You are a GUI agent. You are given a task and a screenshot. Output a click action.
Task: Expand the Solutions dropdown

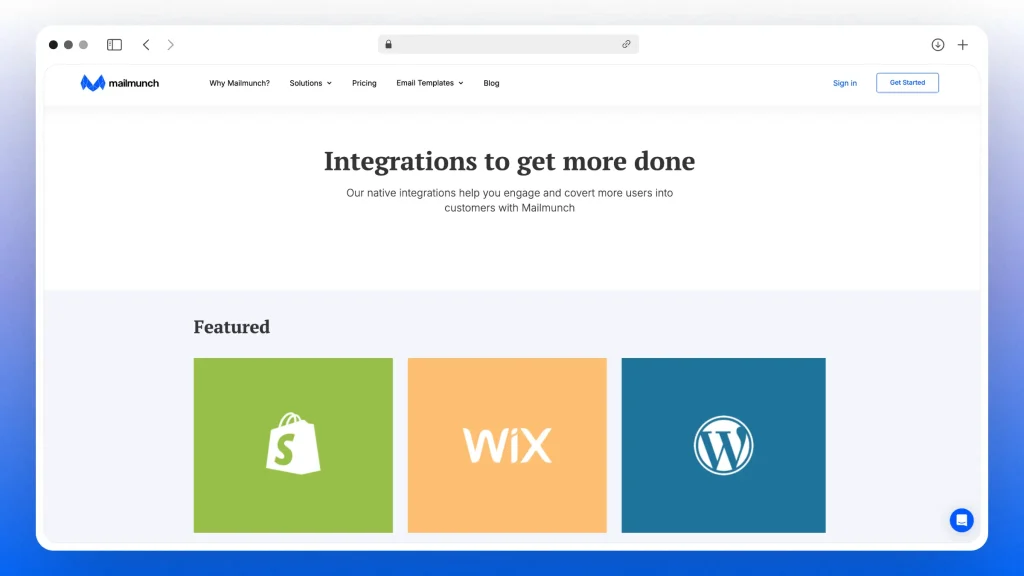click(x=310, y=83)
